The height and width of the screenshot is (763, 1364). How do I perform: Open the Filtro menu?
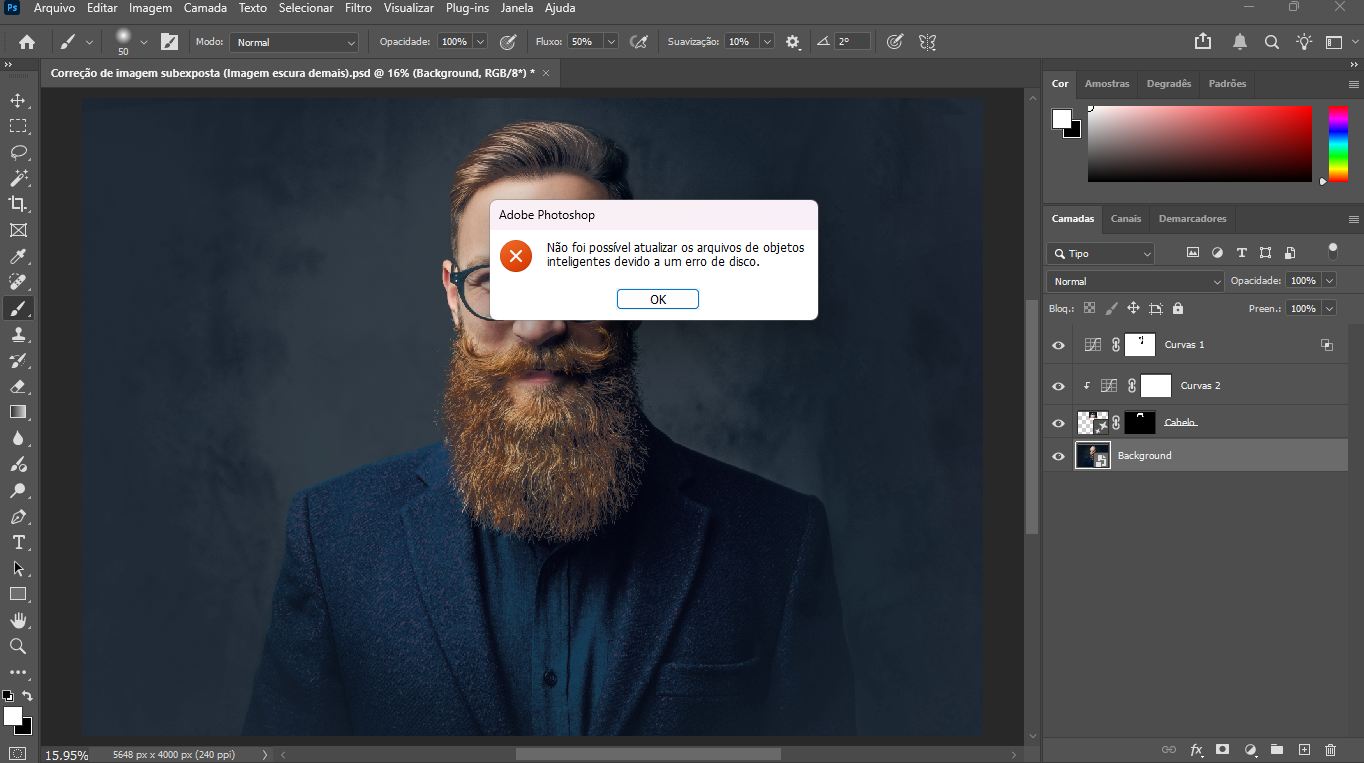click(358, 8)
